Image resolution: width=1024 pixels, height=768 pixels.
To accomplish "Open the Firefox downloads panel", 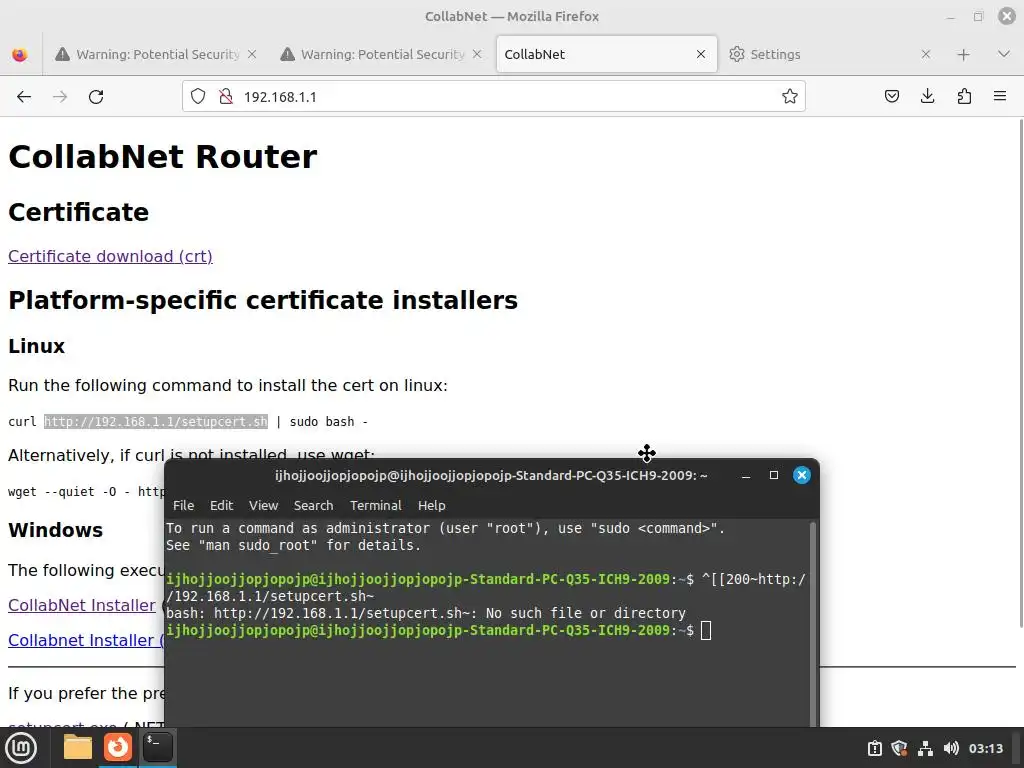I will (927, 97).
